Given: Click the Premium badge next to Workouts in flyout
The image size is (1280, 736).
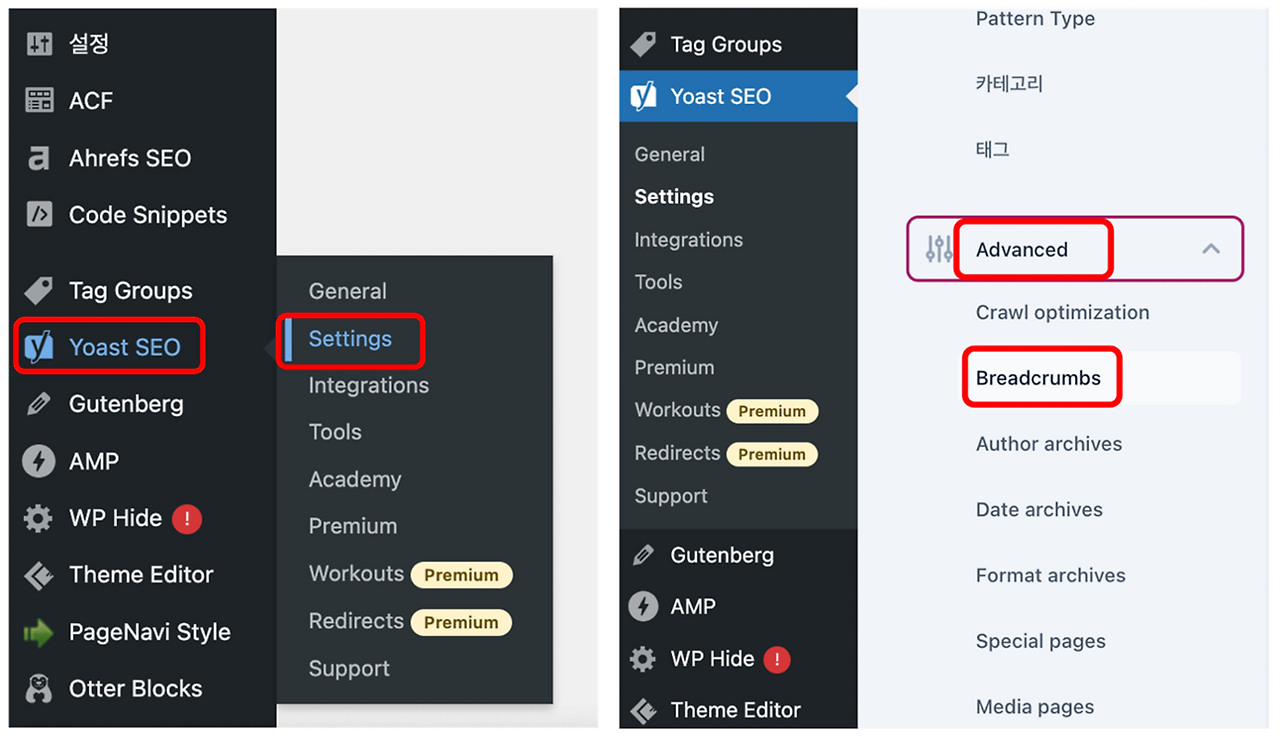Looking at the screenshot, I should click(461, 575).
